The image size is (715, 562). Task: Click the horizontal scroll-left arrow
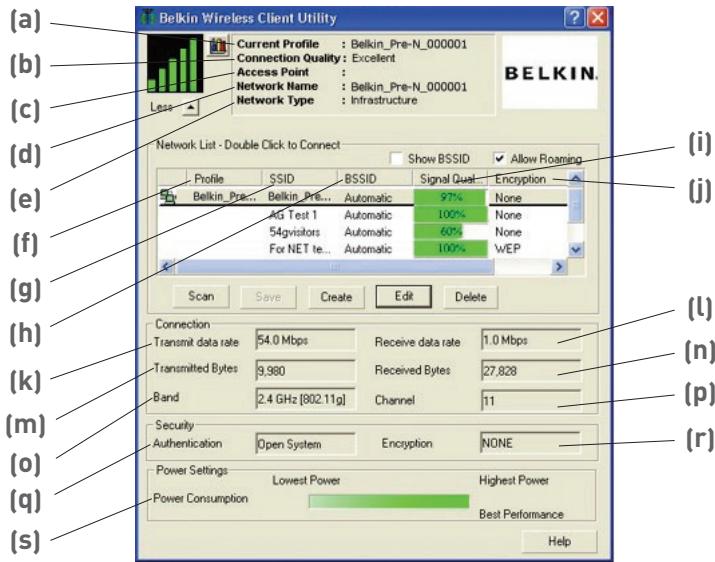[166, 266]
